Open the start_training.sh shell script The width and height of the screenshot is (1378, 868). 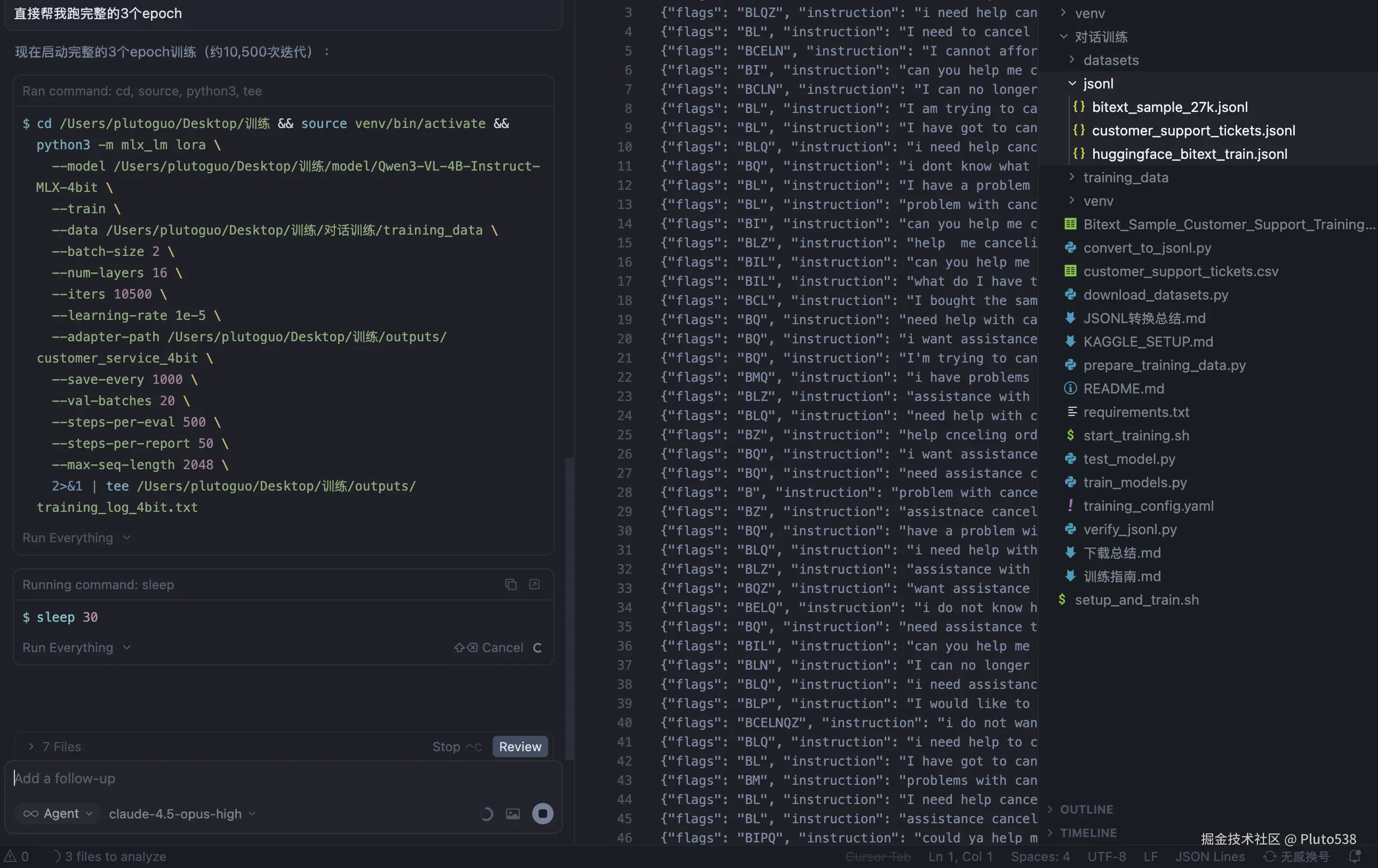[x=1135, y=436]
